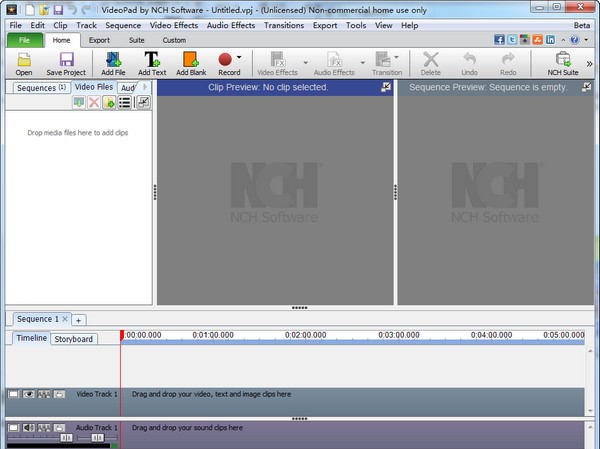Mute Audio Track 1 speaker icon
Screen dimensions: 600x449
(28, 428)
